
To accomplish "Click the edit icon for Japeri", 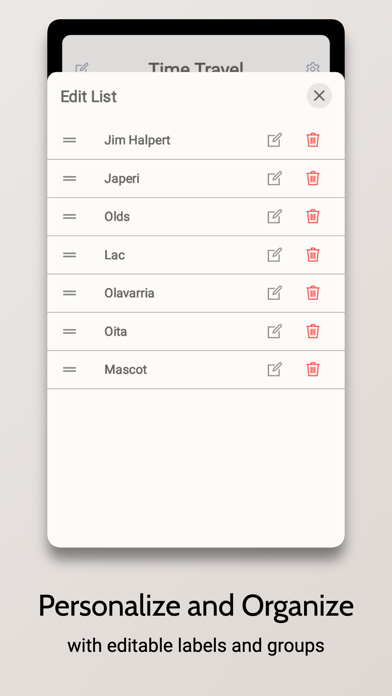I will point(274,178).
